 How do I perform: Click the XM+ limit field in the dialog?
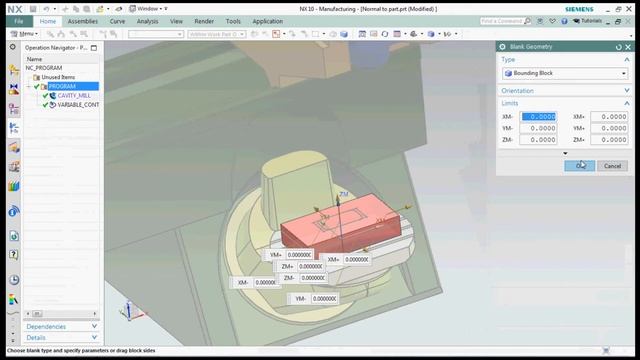609,117
